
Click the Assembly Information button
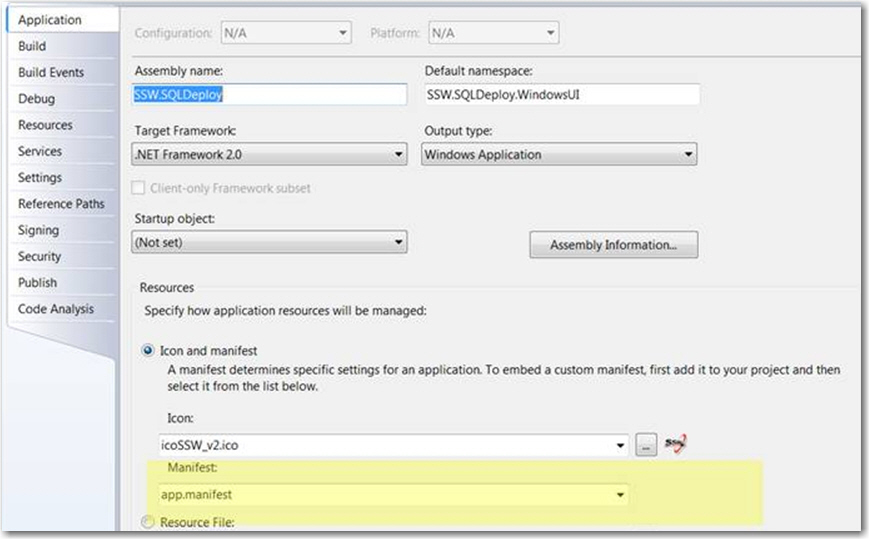613,245
